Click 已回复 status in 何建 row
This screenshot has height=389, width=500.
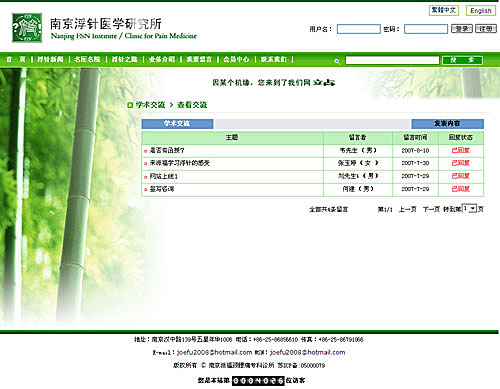point(461,189)
